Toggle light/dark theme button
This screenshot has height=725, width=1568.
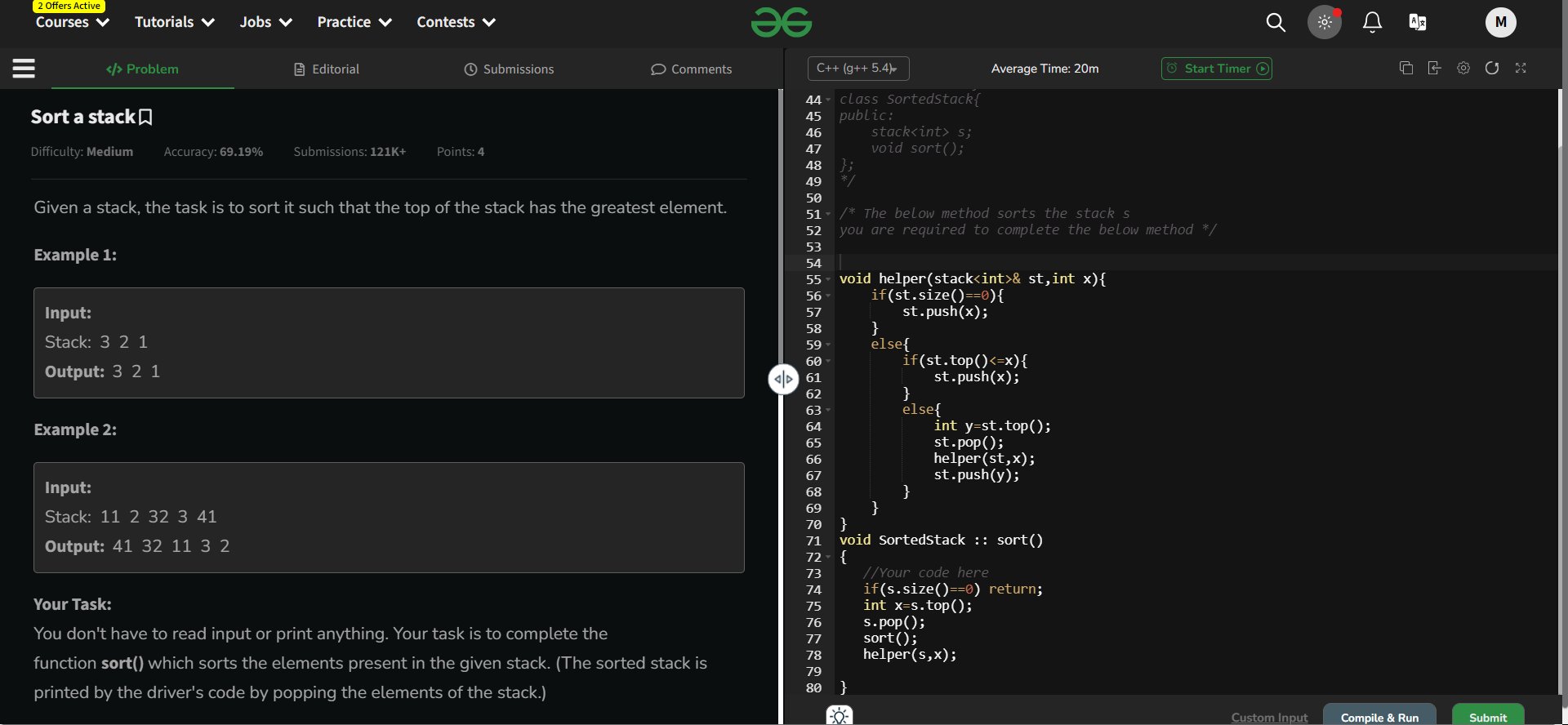[1325, 23]
